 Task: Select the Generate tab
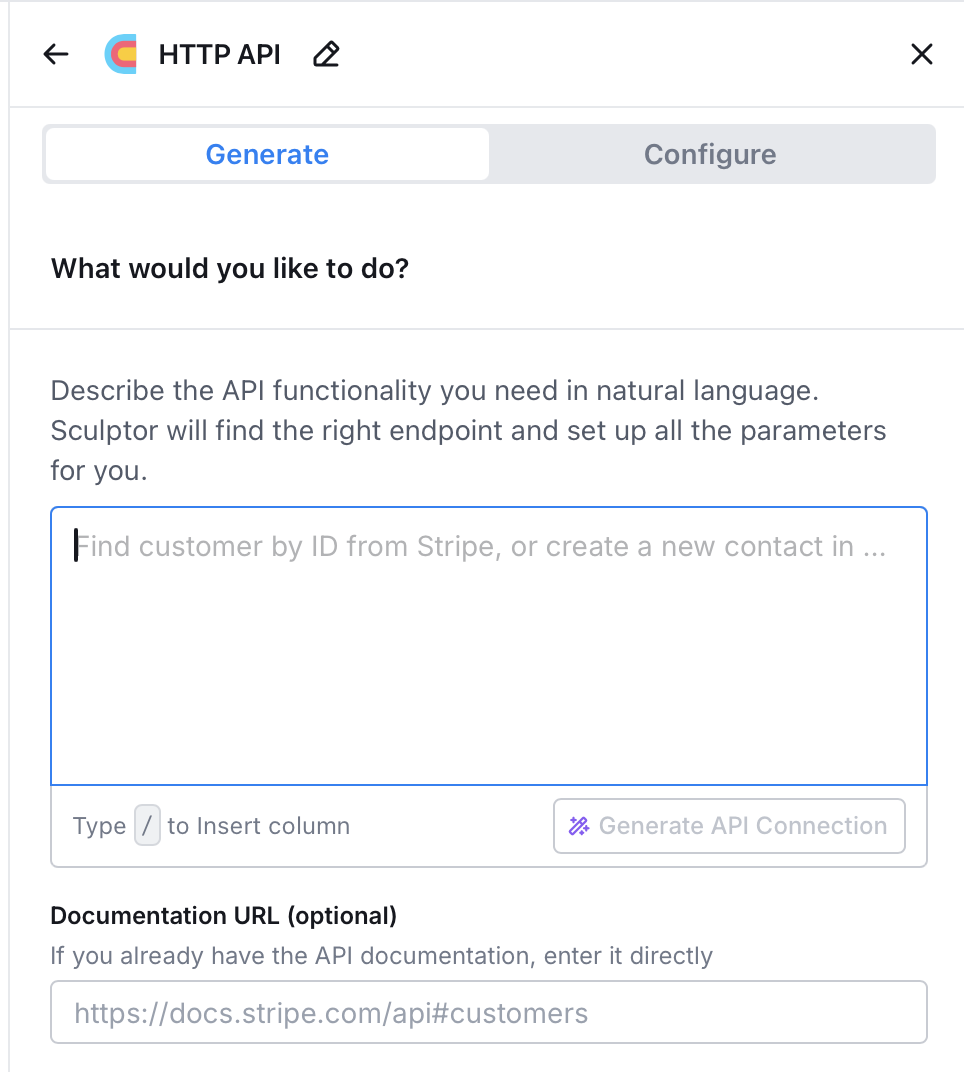266,154
